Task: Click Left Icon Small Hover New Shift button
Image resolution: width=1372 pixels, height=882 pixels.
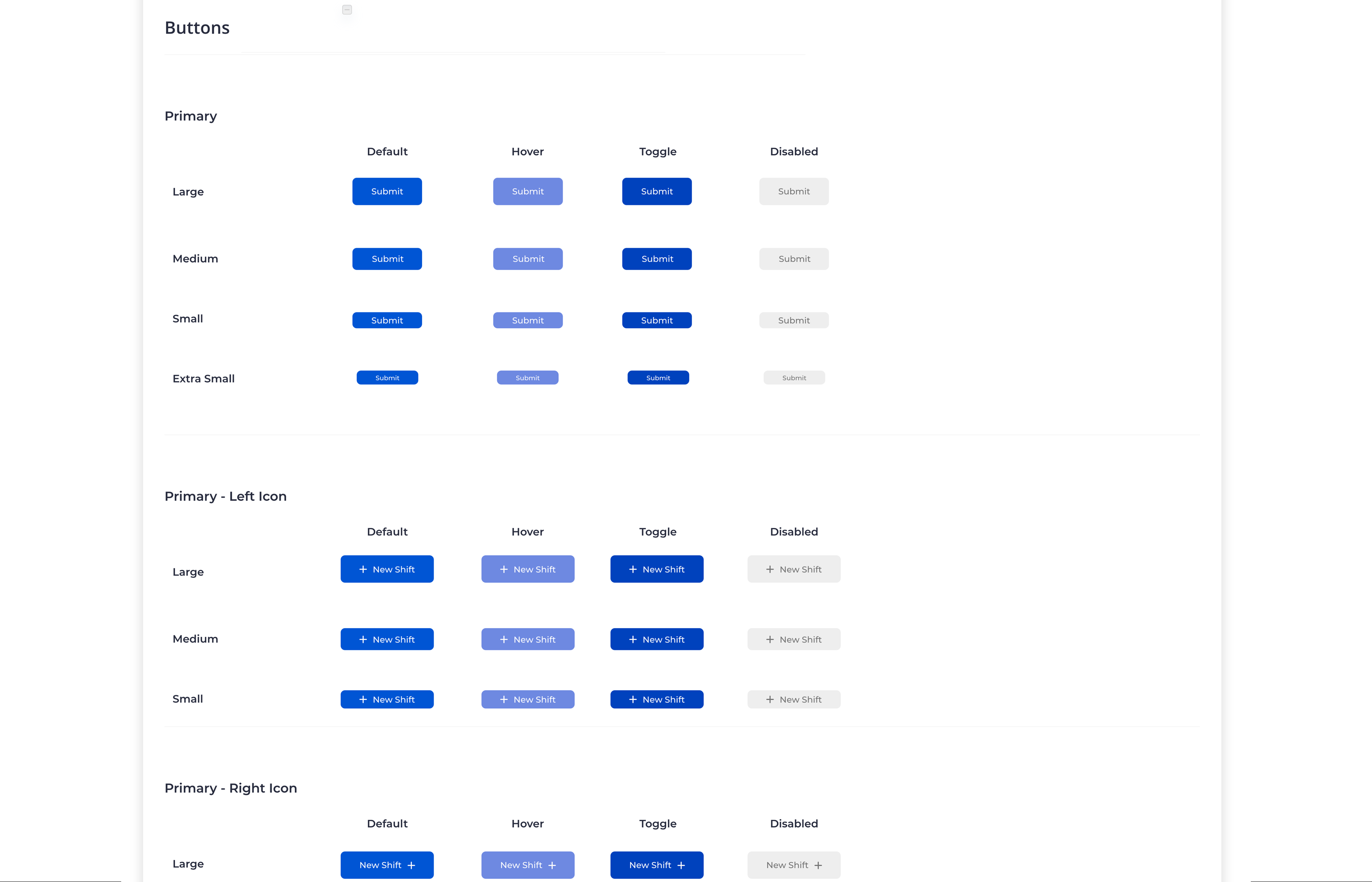Action: 528,699
